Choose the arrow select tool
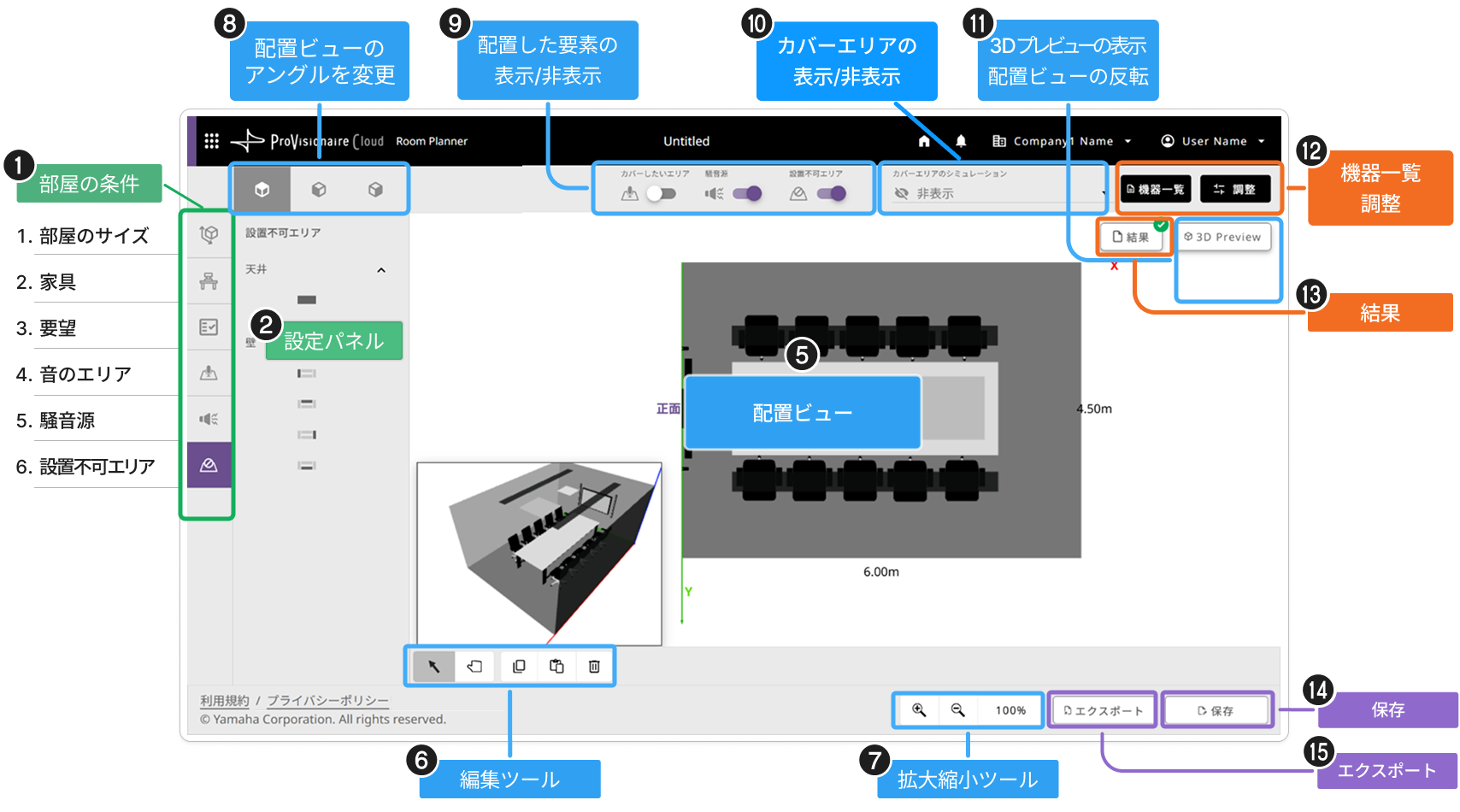Image resolution: width=1460 pixels, height=812 pixels. click(433, 667)
